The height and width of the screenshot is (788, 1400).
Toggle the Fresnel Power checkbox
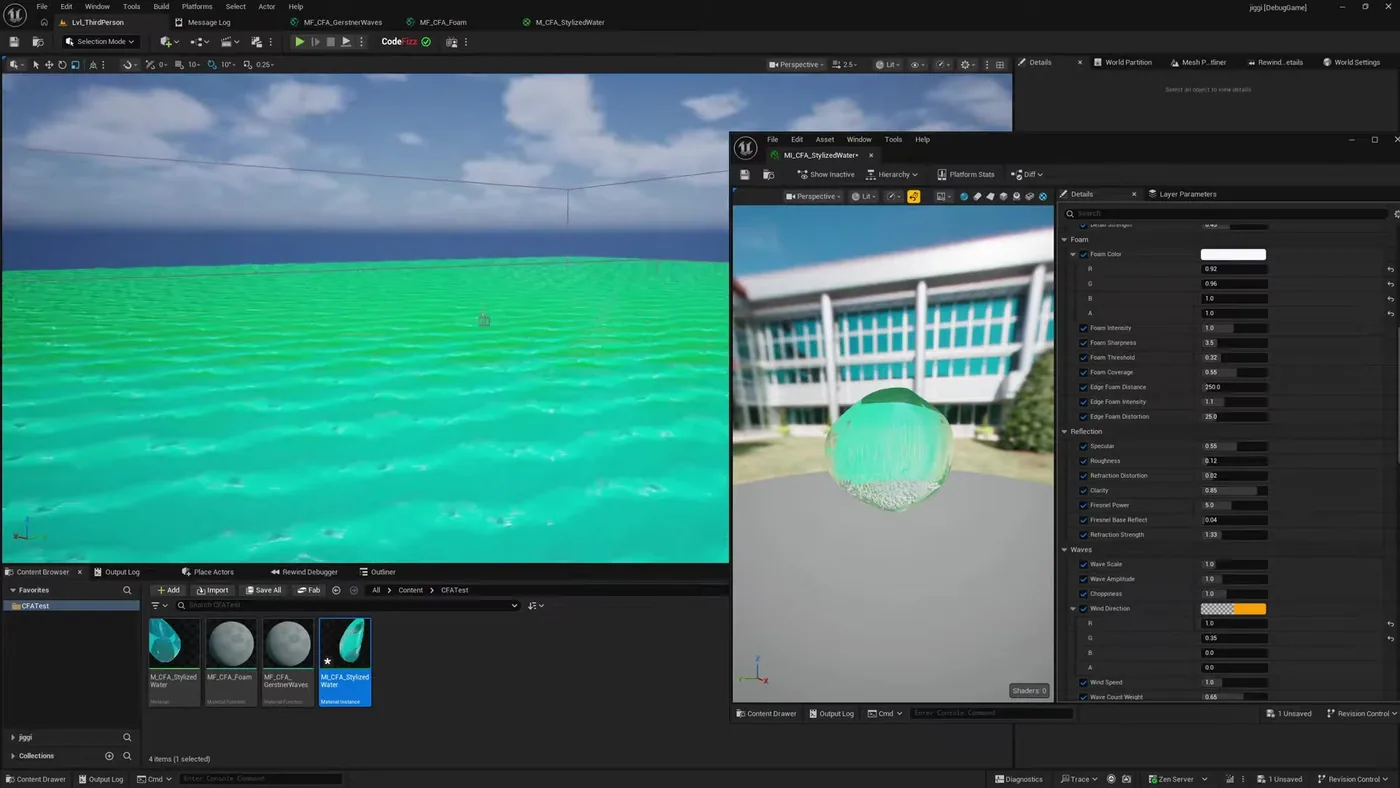click(x=1083, y=505)
